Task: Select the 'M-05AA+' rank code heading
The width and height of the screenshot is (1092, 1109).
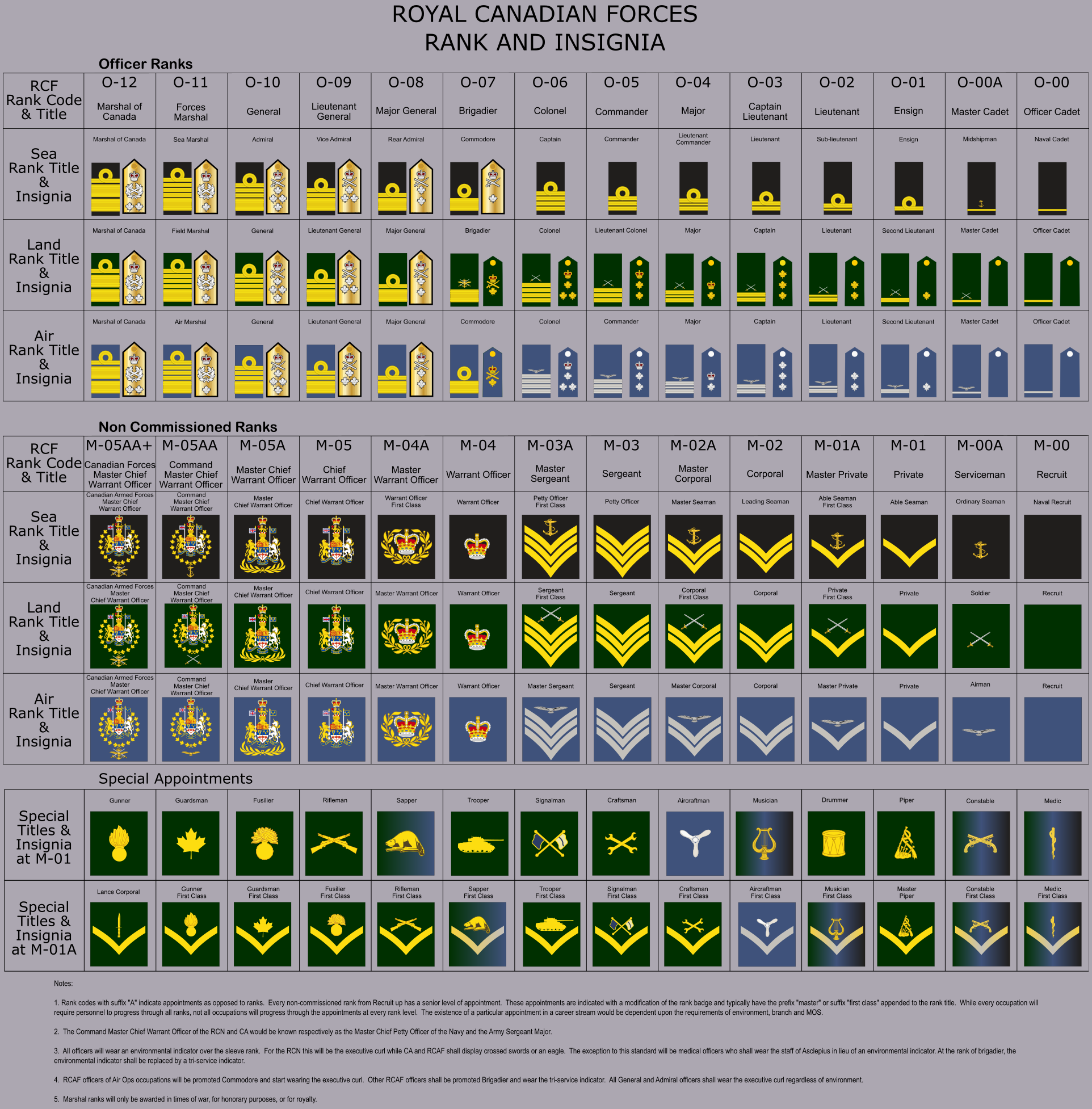Action: click(x=119, y=446)
